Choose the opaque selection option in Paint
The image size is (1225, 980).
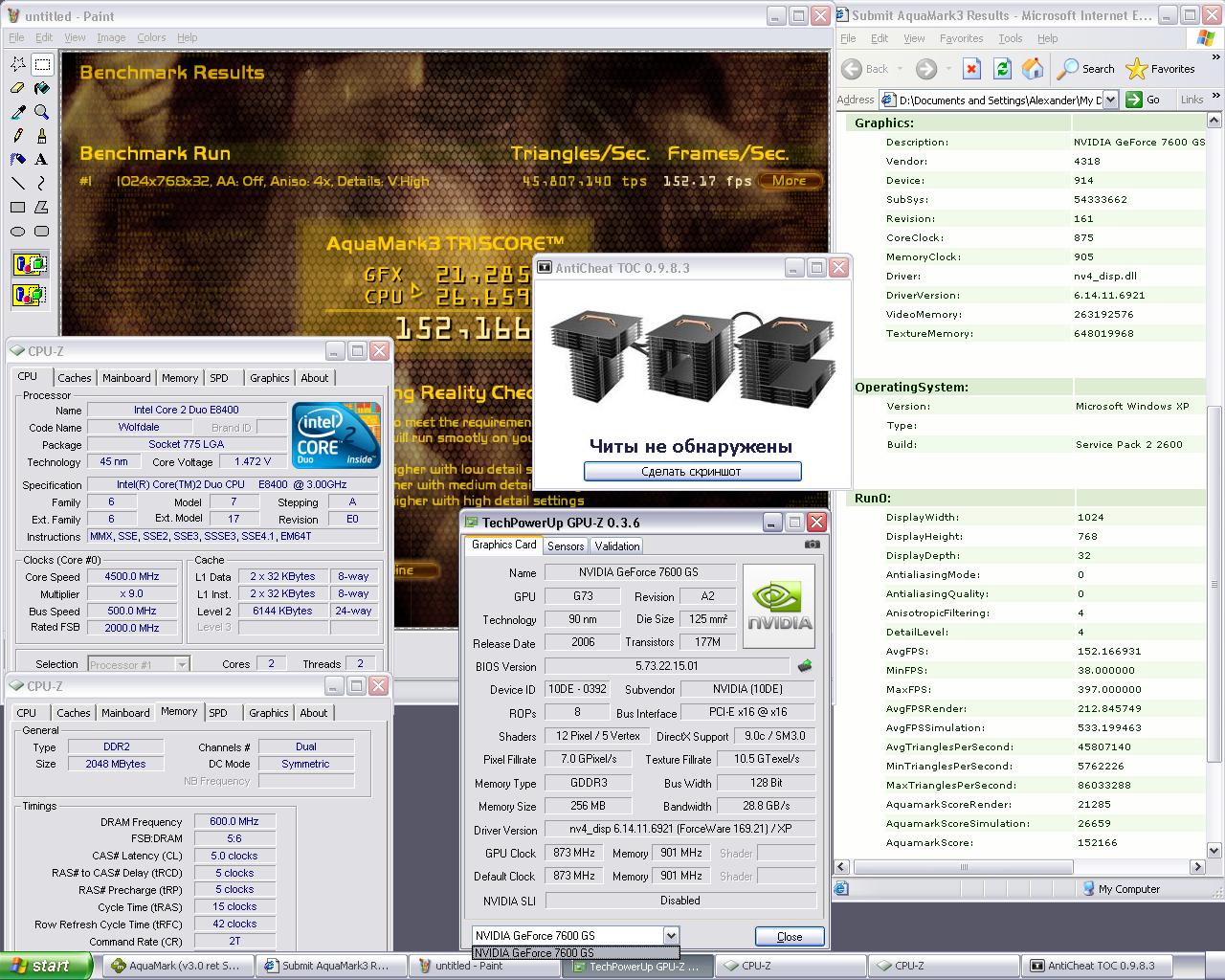click(x=30, y=264)
